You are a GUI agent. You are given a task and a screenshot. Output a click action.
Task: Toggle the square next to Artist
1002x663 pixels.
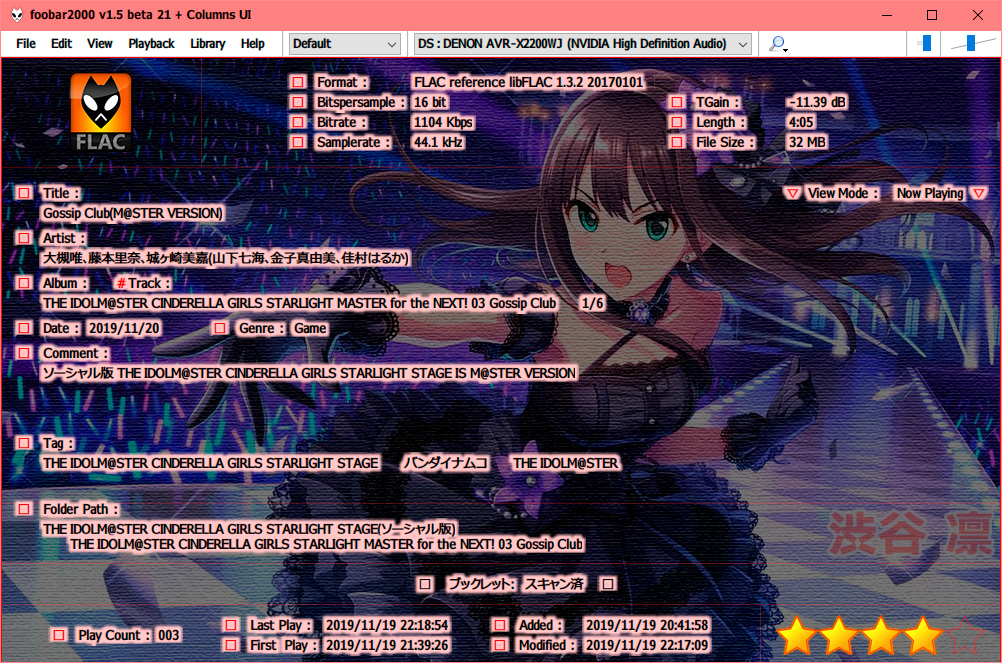click(x=24, y=238)
